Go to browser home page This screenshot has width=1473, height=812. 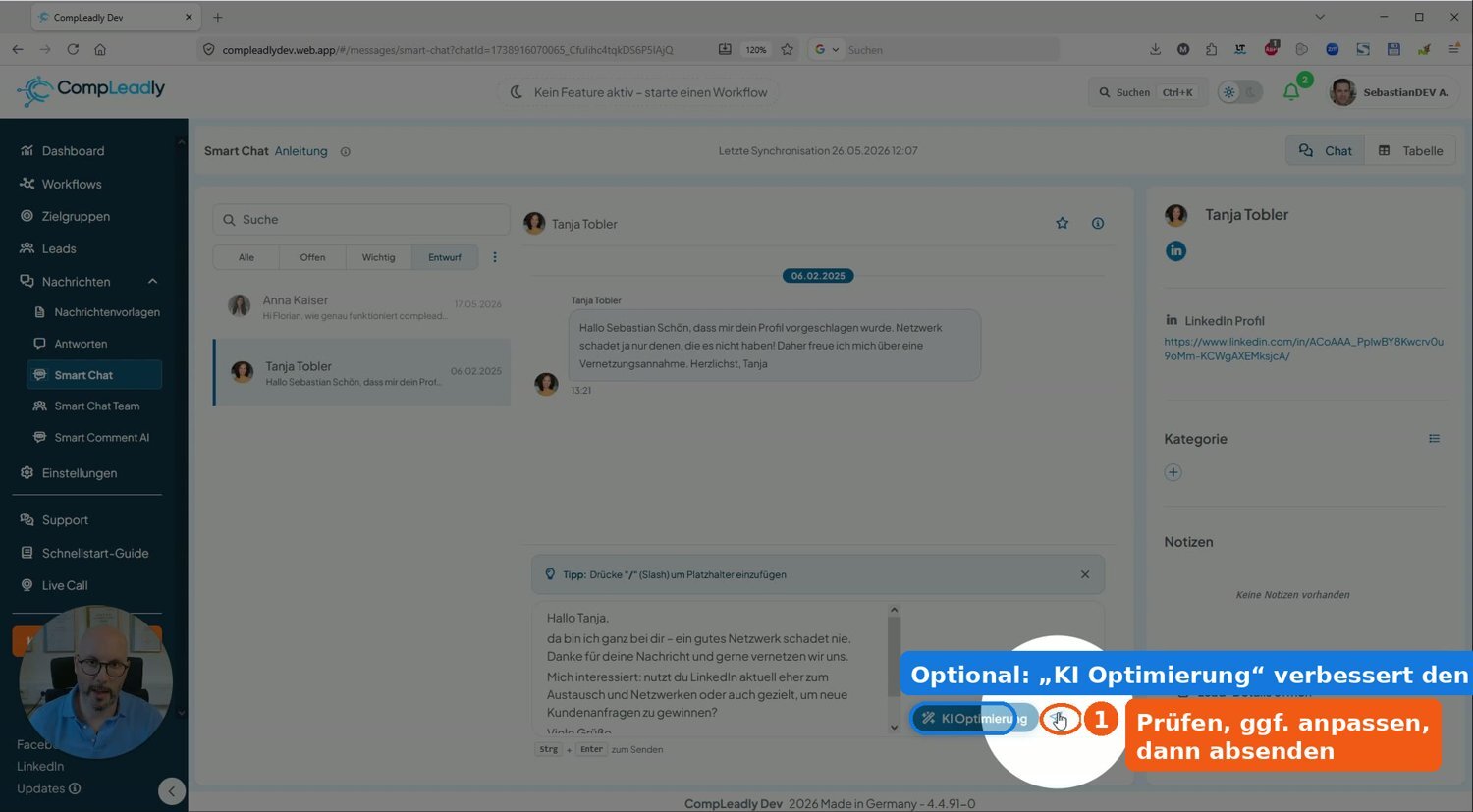point(100,49)
